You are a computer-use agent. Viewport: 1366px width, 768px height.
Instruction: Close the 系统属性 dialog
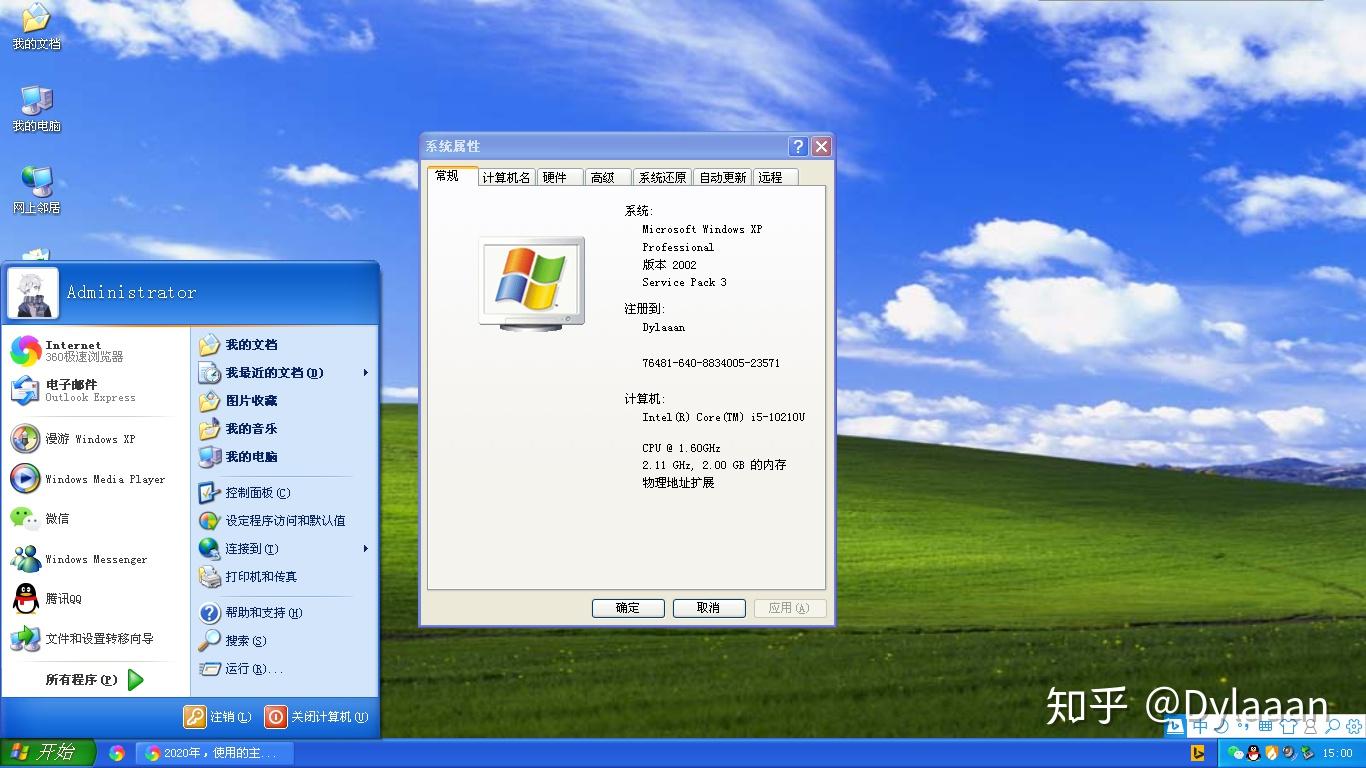coord(821,147)
